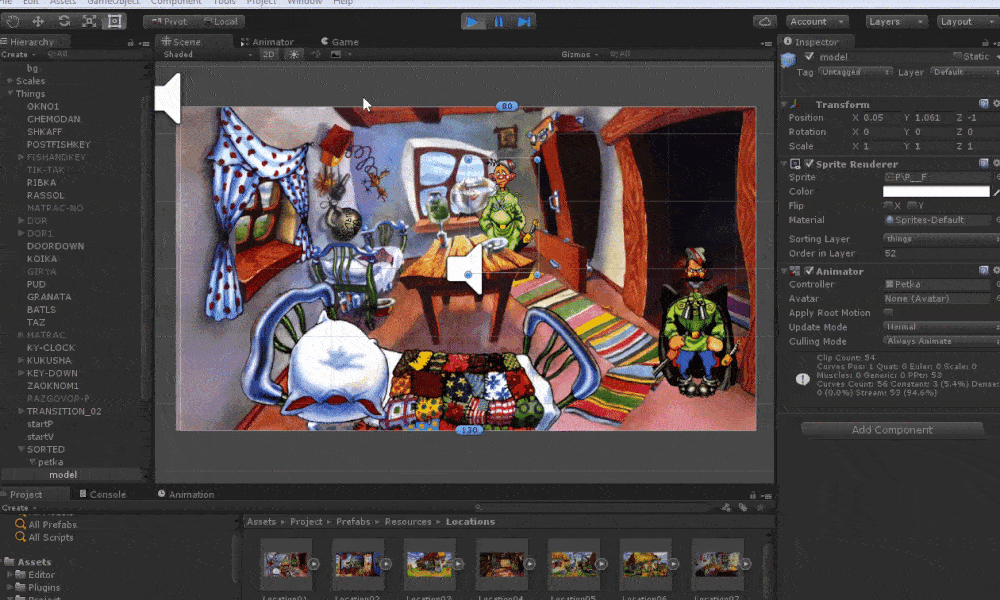
Task: Select the Hand tool
Action: [13, 21]
